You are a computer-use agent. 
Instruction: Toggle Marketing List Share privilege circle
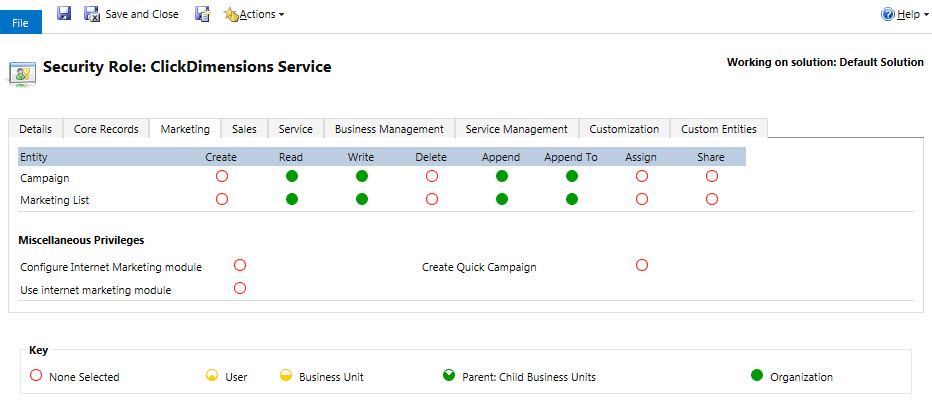pos(712,199)
